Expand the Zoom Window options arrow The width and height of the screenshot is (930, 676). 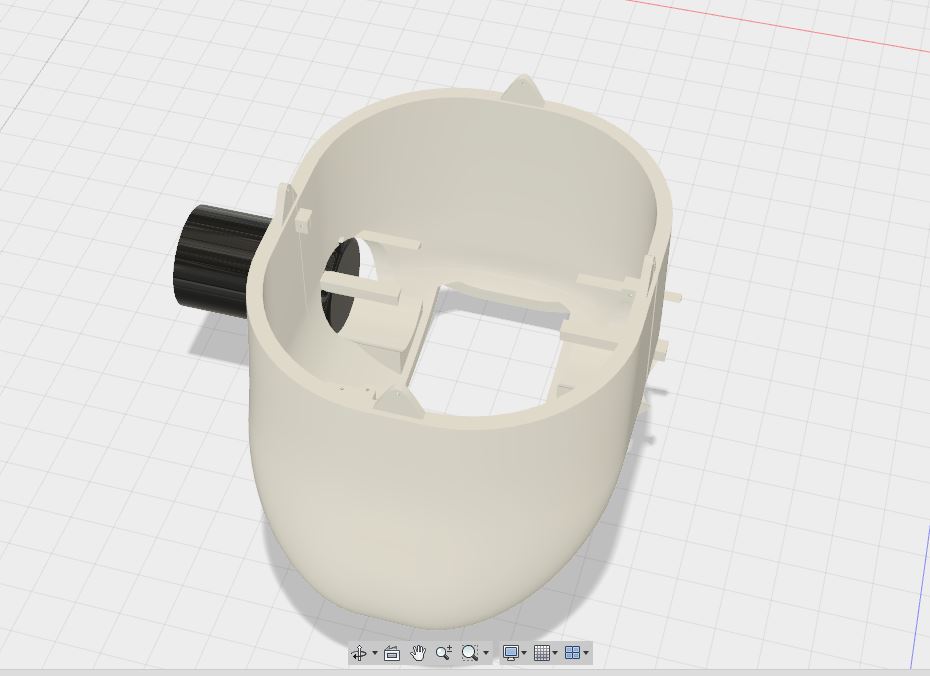click(x=486, y=653)
